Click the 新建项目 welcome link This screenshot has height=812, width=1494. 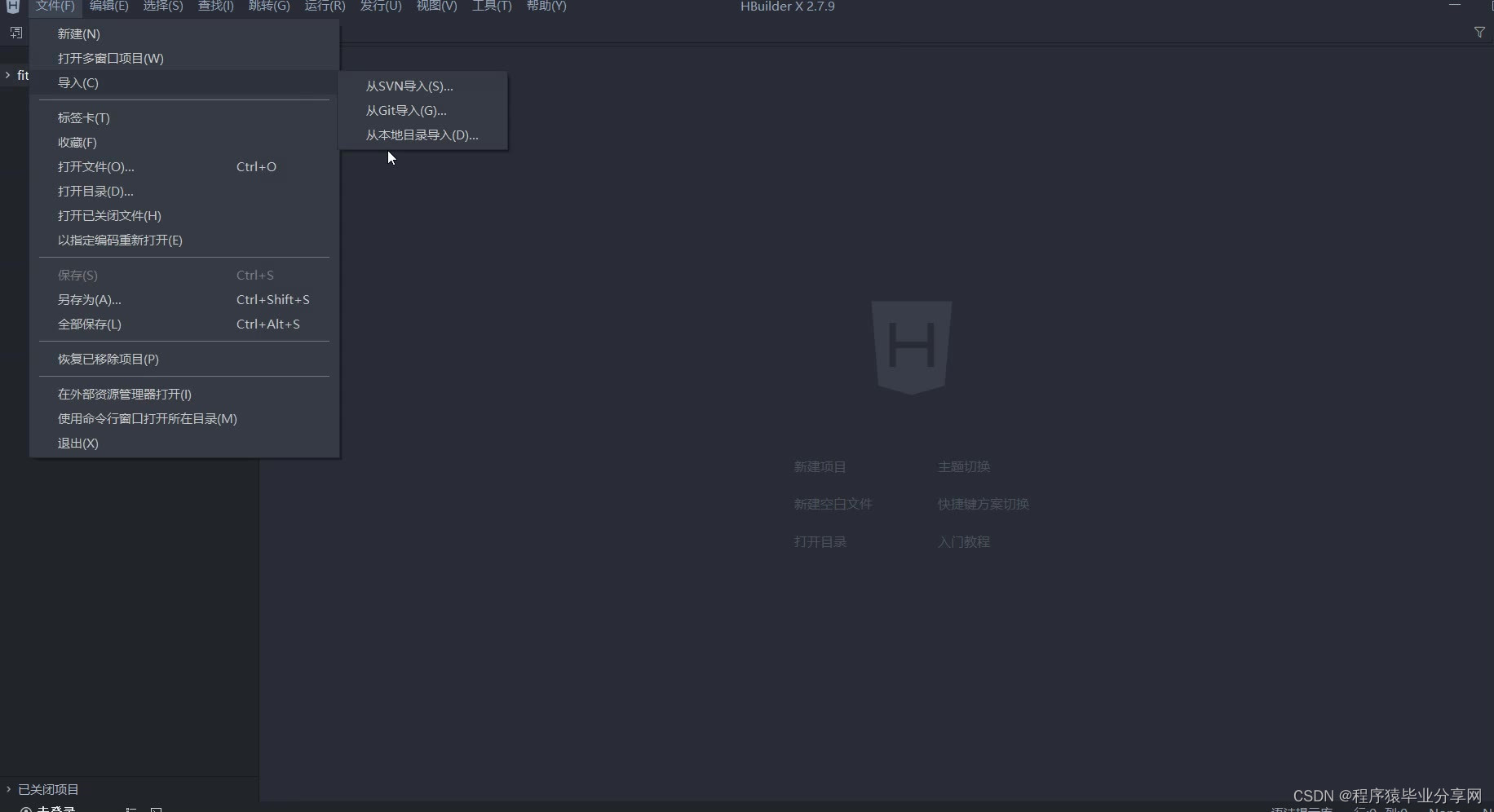click(820, 466)
